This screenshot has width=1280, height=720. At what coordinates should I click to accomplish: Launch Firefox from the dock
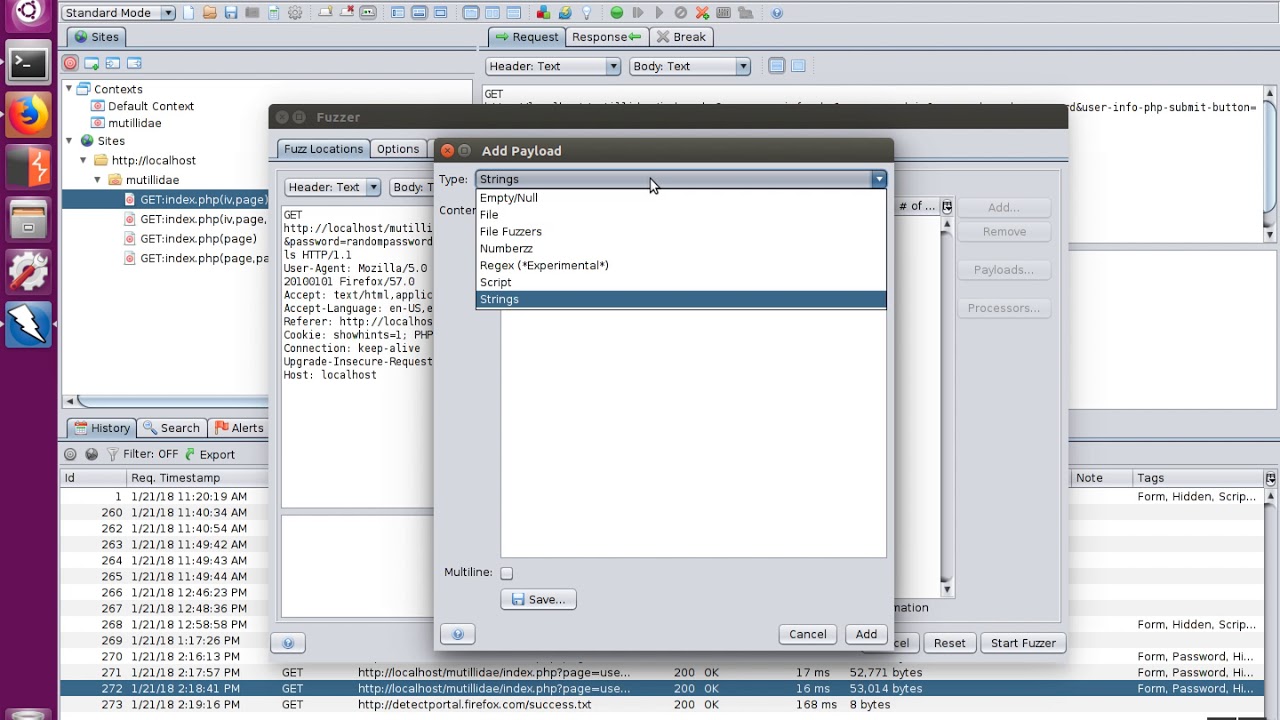coord(28,115)
